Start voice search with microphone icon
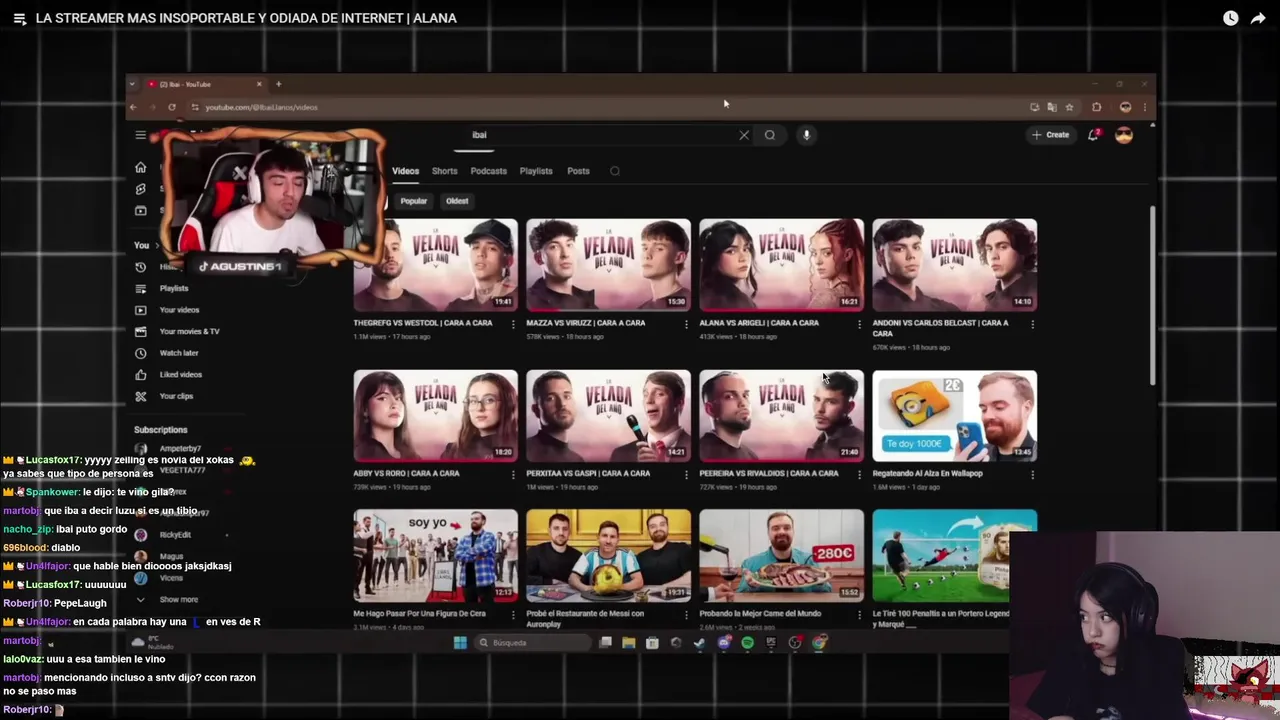The height and width of the screenshot is (720, 1280). pyautogui.click(x=806, y=135)
